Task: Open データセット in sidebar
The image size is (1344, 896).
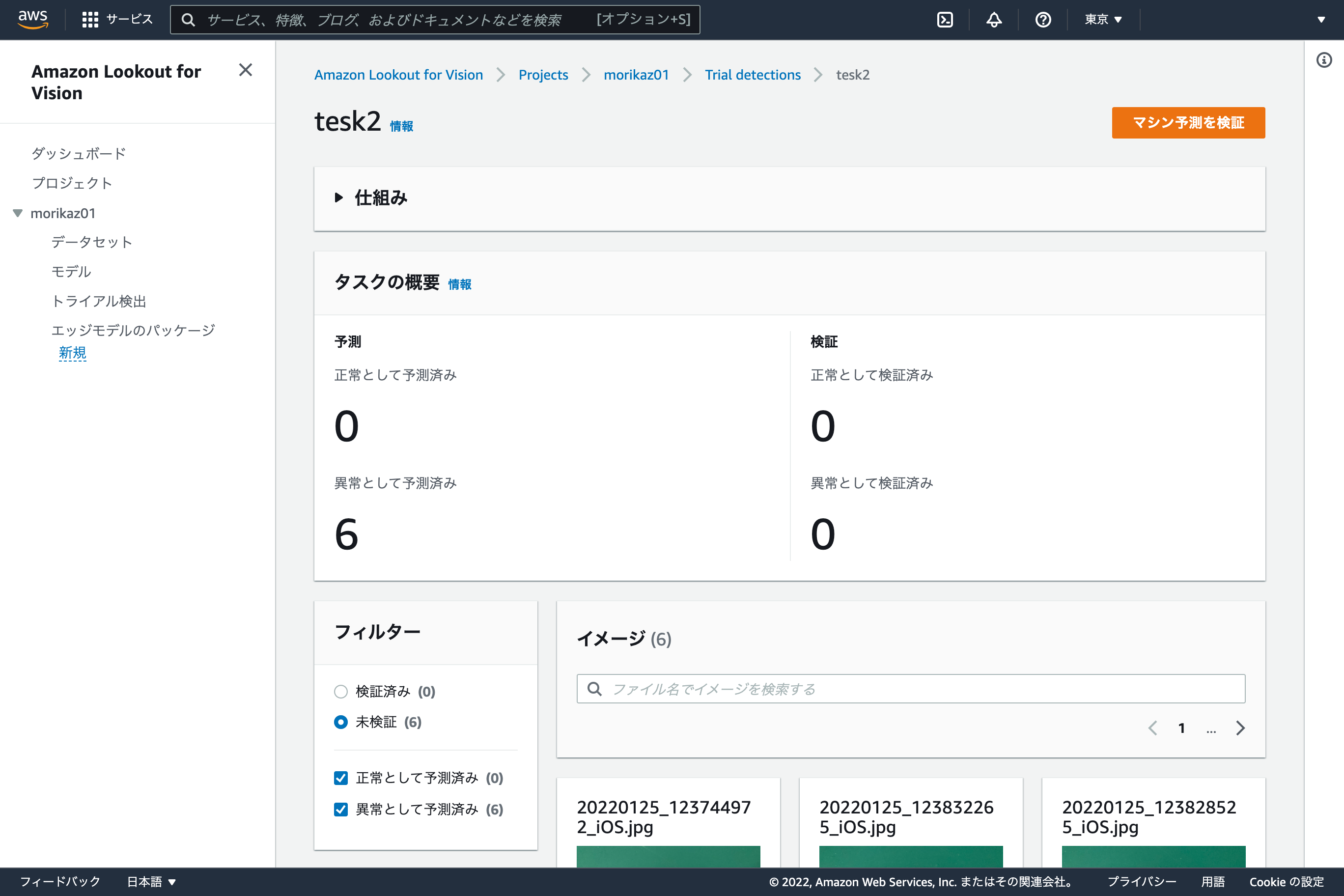Action: click(91, 242)
